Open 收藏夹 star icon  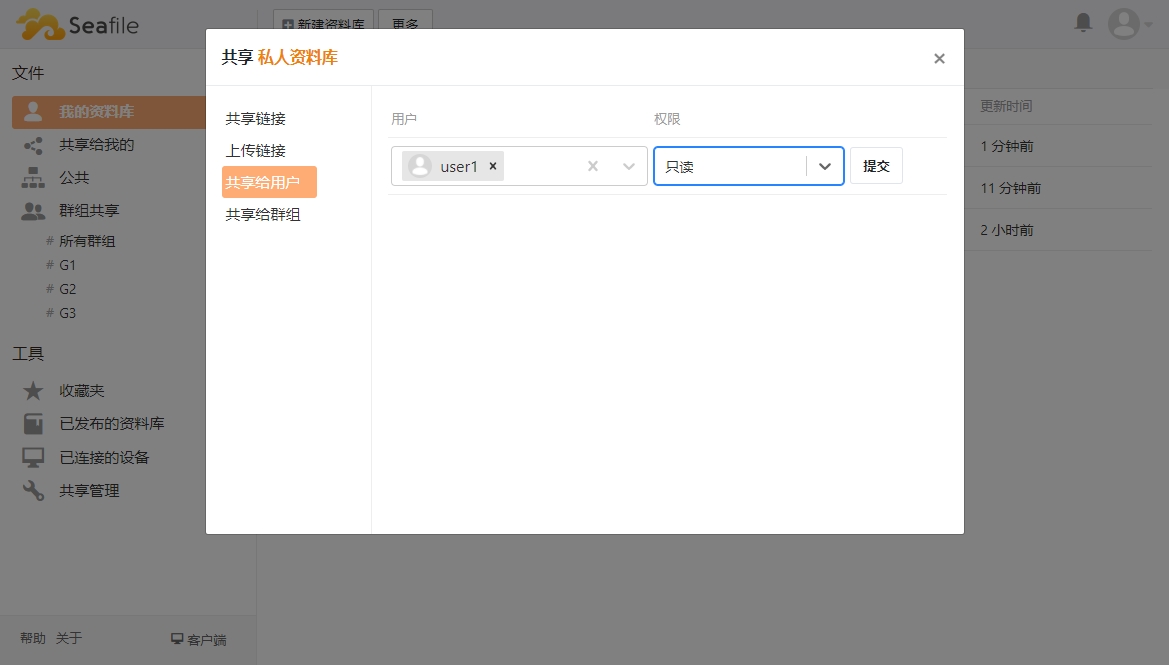click(x=34, y=391)
